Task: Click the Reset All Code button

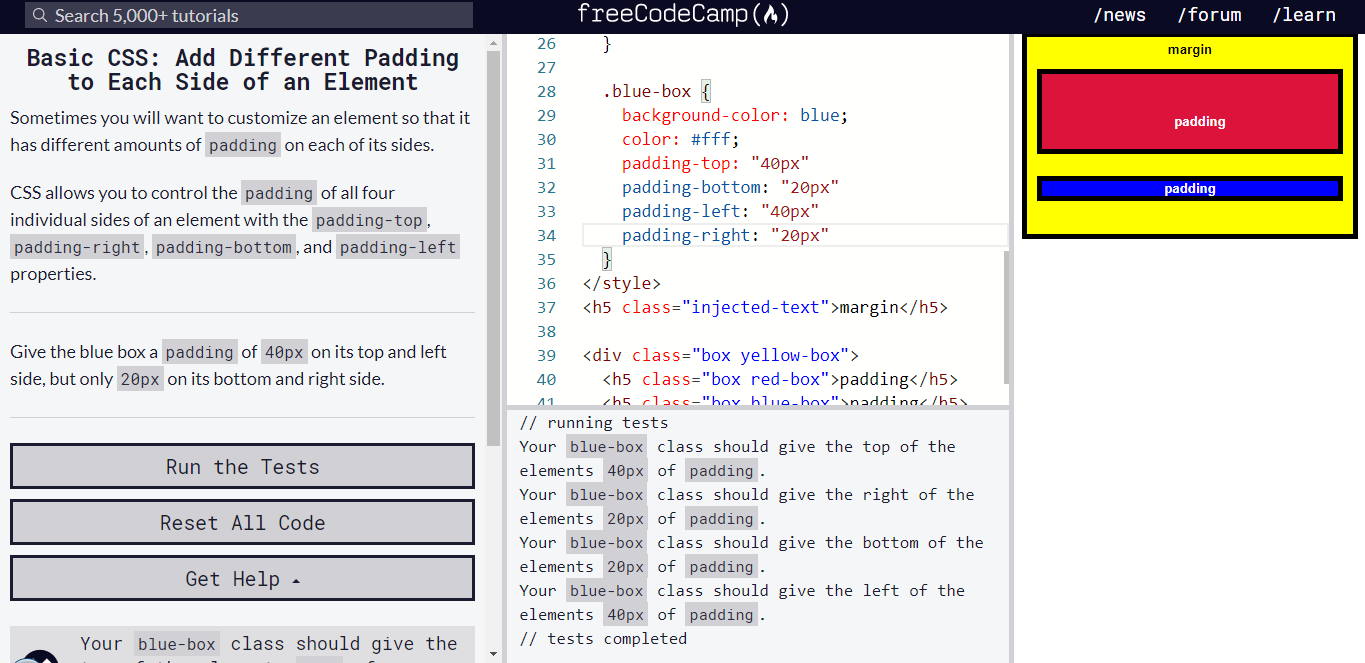Action: click(x=242, y=522)
